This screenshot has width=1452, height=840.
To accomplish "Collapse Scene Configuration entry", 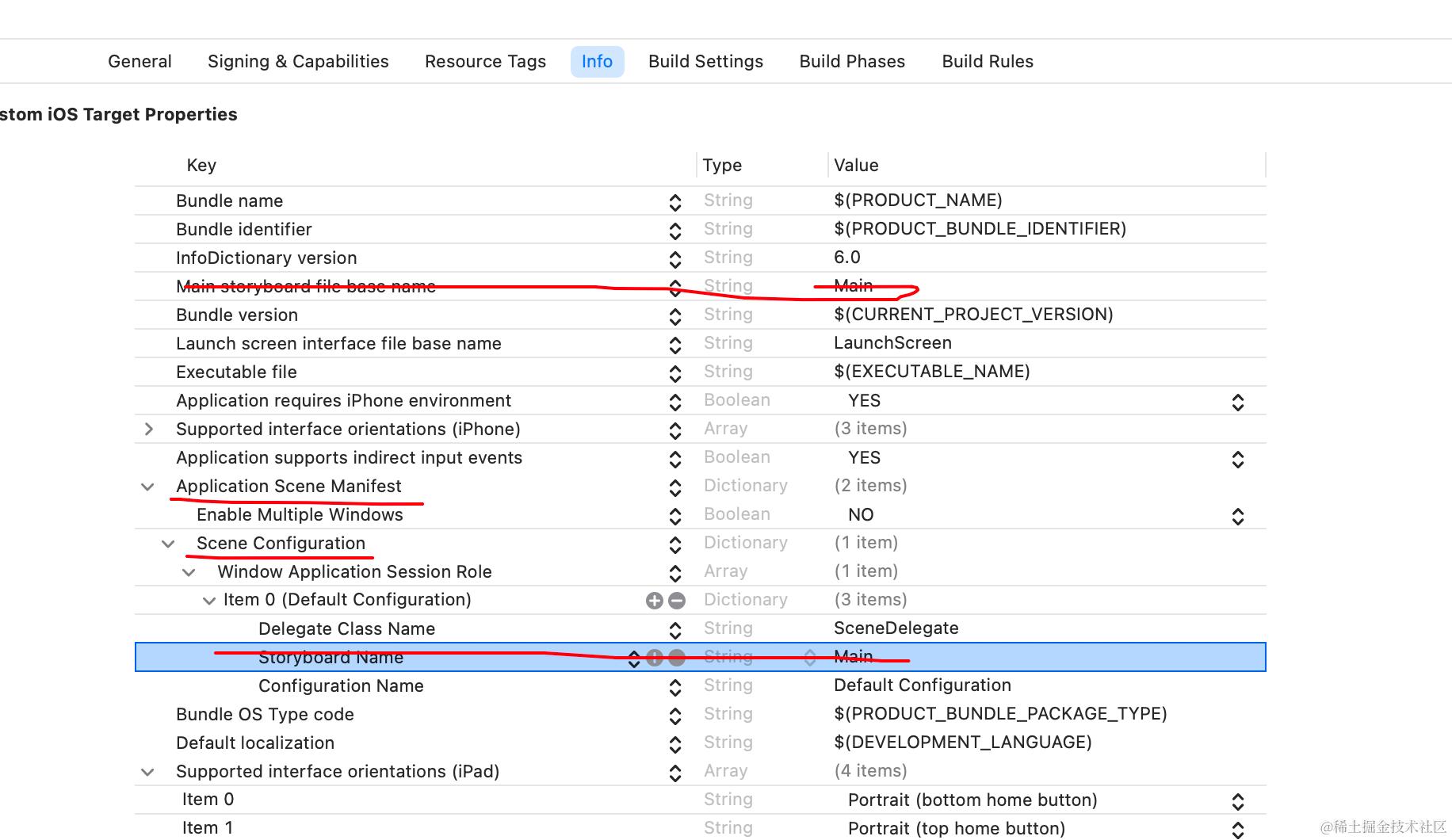I will [x=168, y=544].
